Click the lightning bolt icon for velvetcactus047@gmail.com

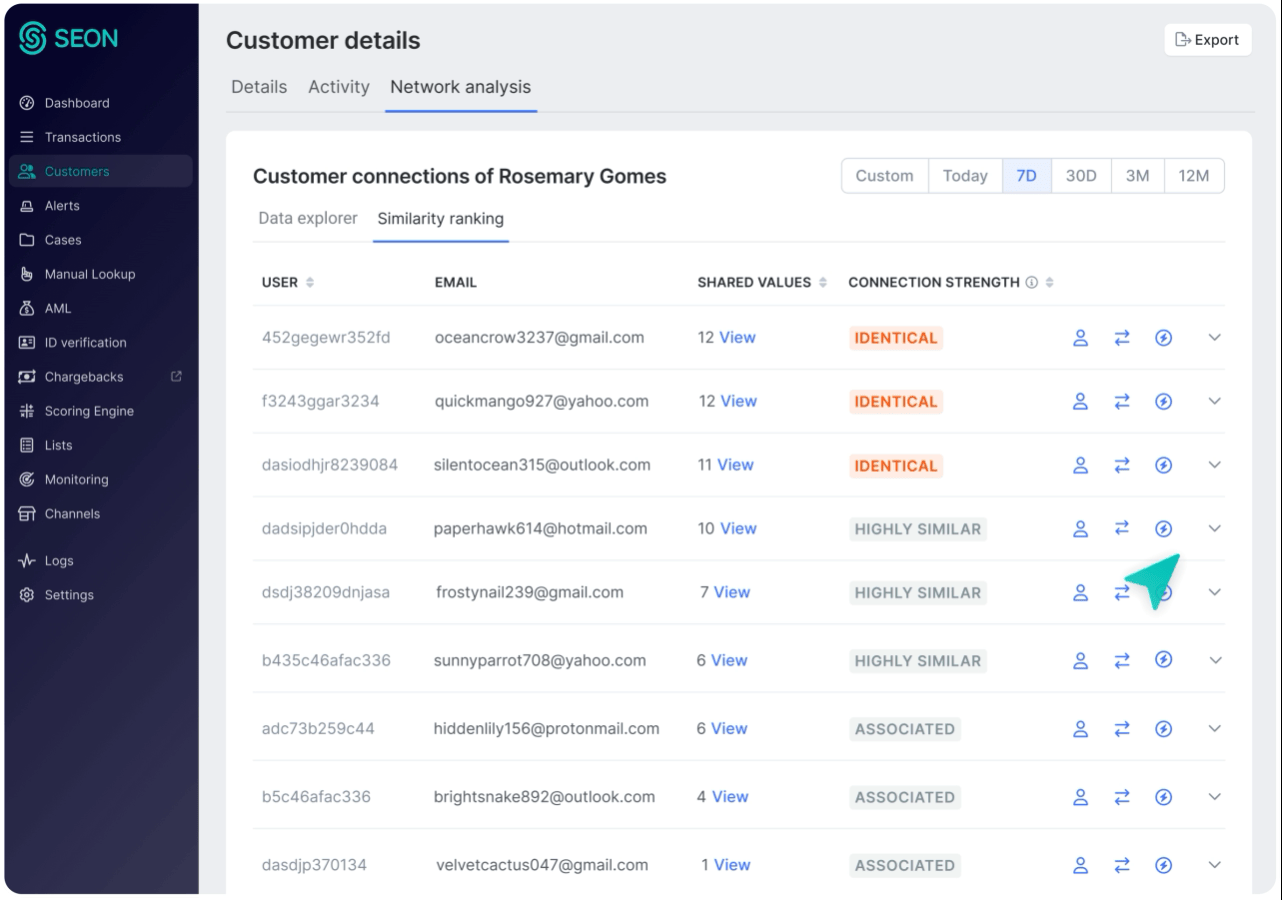[1163, 866]
